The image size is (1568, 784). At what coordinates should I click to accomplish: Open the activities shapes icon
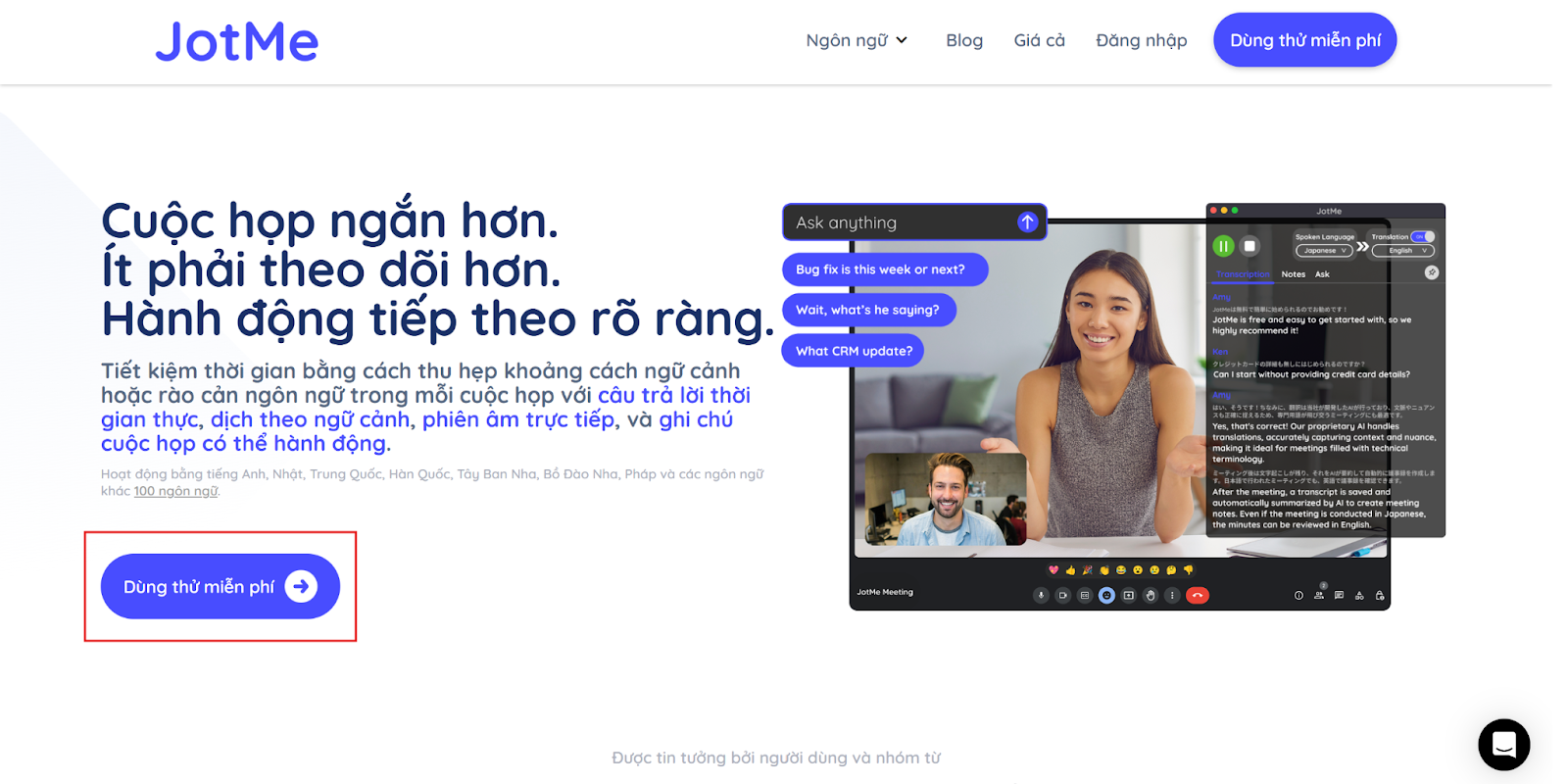coord(1359,595)
